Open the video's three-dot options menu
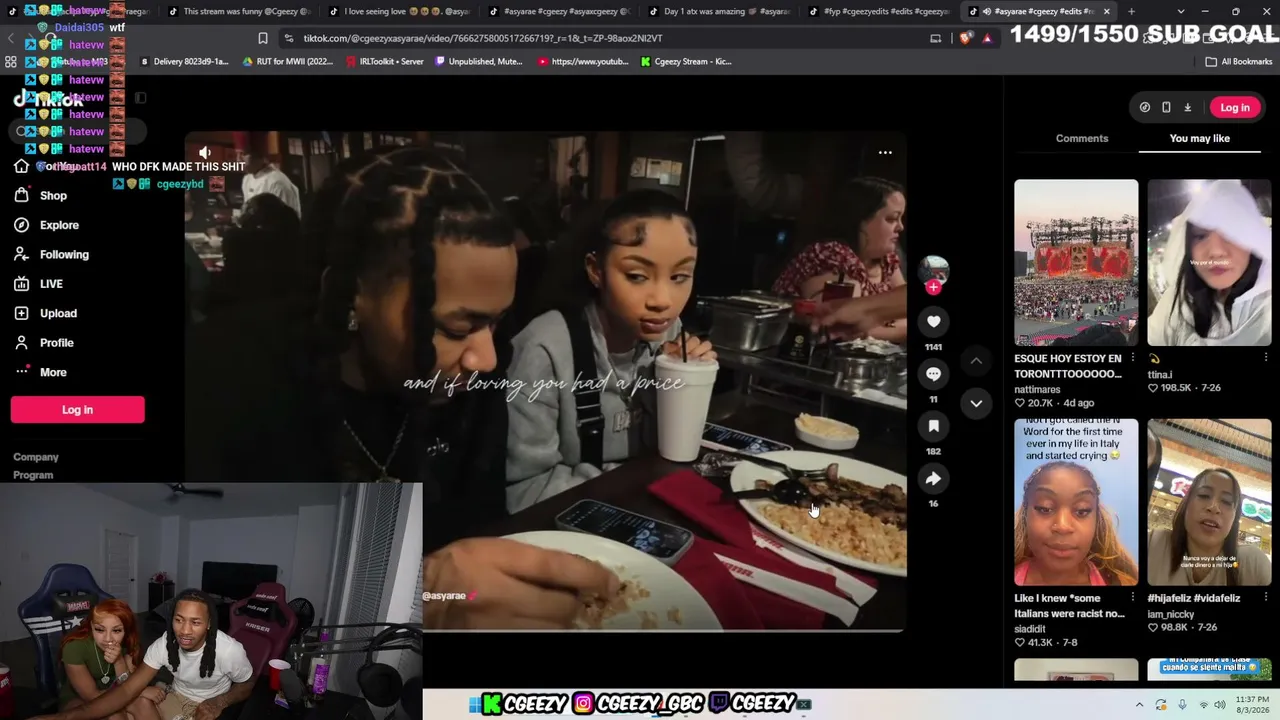This screenshot has width=1280, height=720. [x=885, y=153]
